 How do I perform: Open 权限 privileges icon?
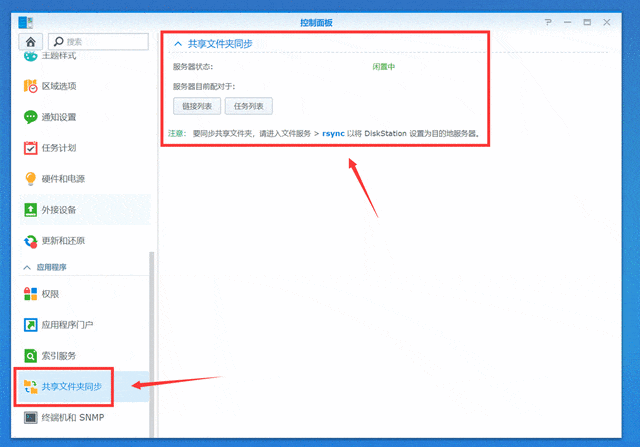pyautogui.click(x=31, y=294)
